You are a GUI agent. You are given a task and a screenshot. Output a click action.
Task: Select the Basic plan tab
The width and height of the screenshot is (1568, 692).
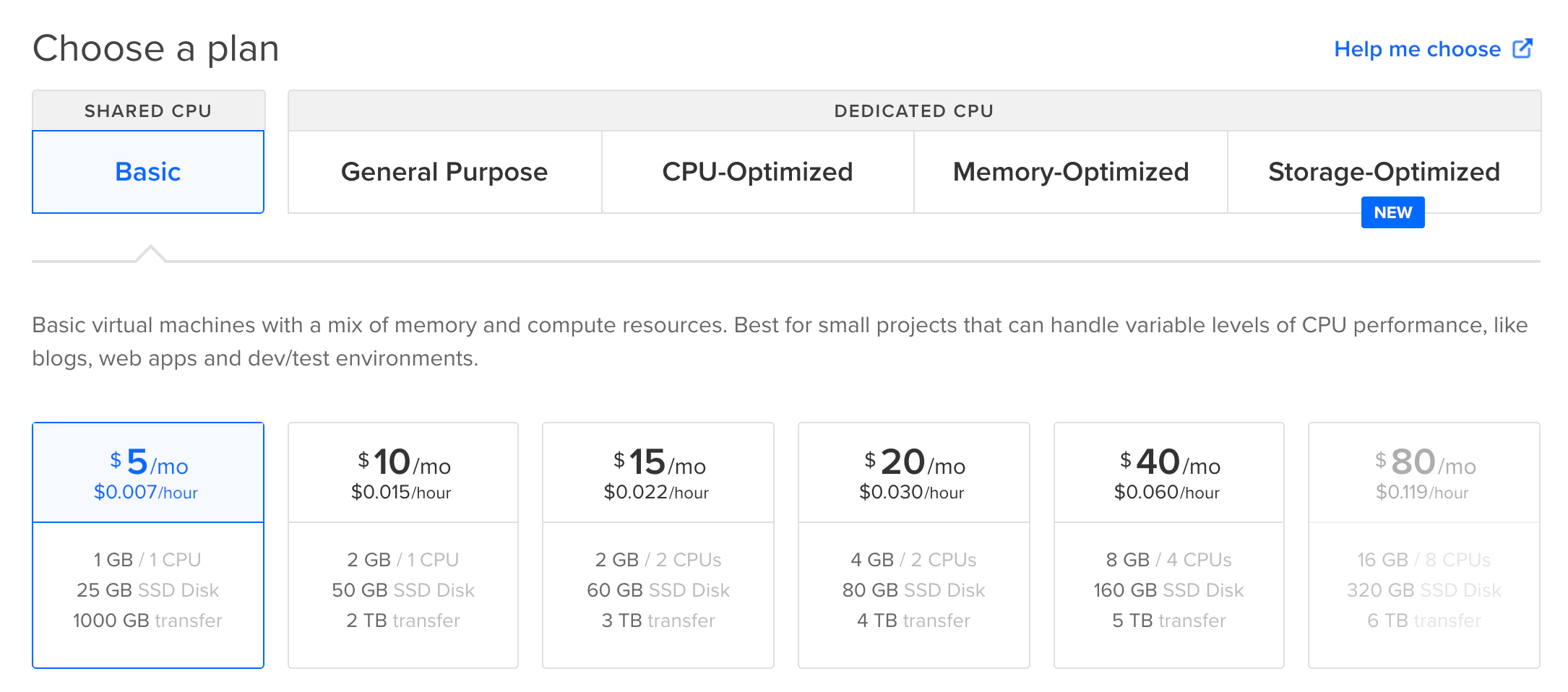pyautogui.click(x=148, y=172)
